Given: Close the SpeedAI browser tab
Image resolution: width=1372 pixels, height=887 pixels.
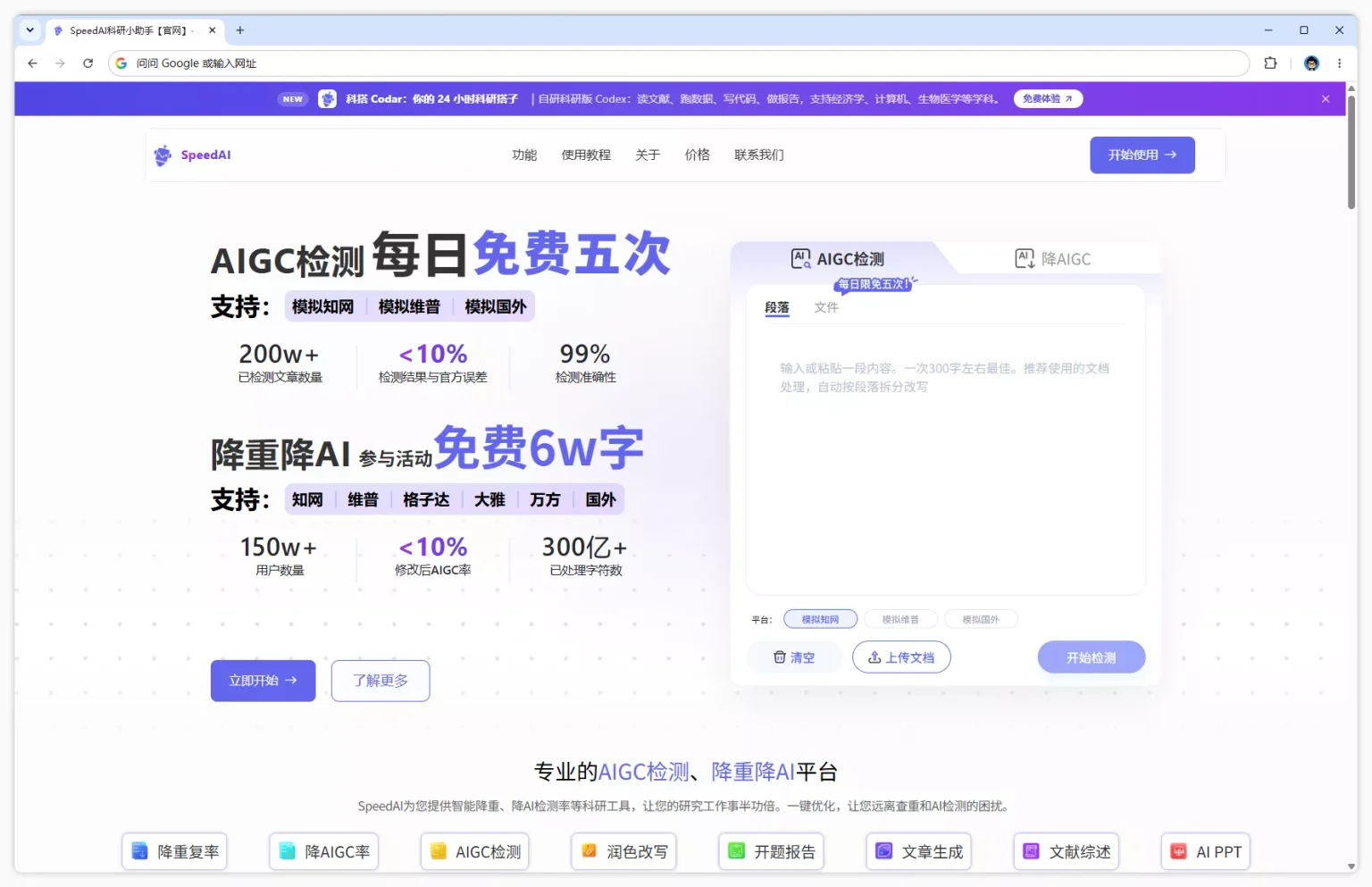Looking at the screenshot, I should [x=212, y=30].
